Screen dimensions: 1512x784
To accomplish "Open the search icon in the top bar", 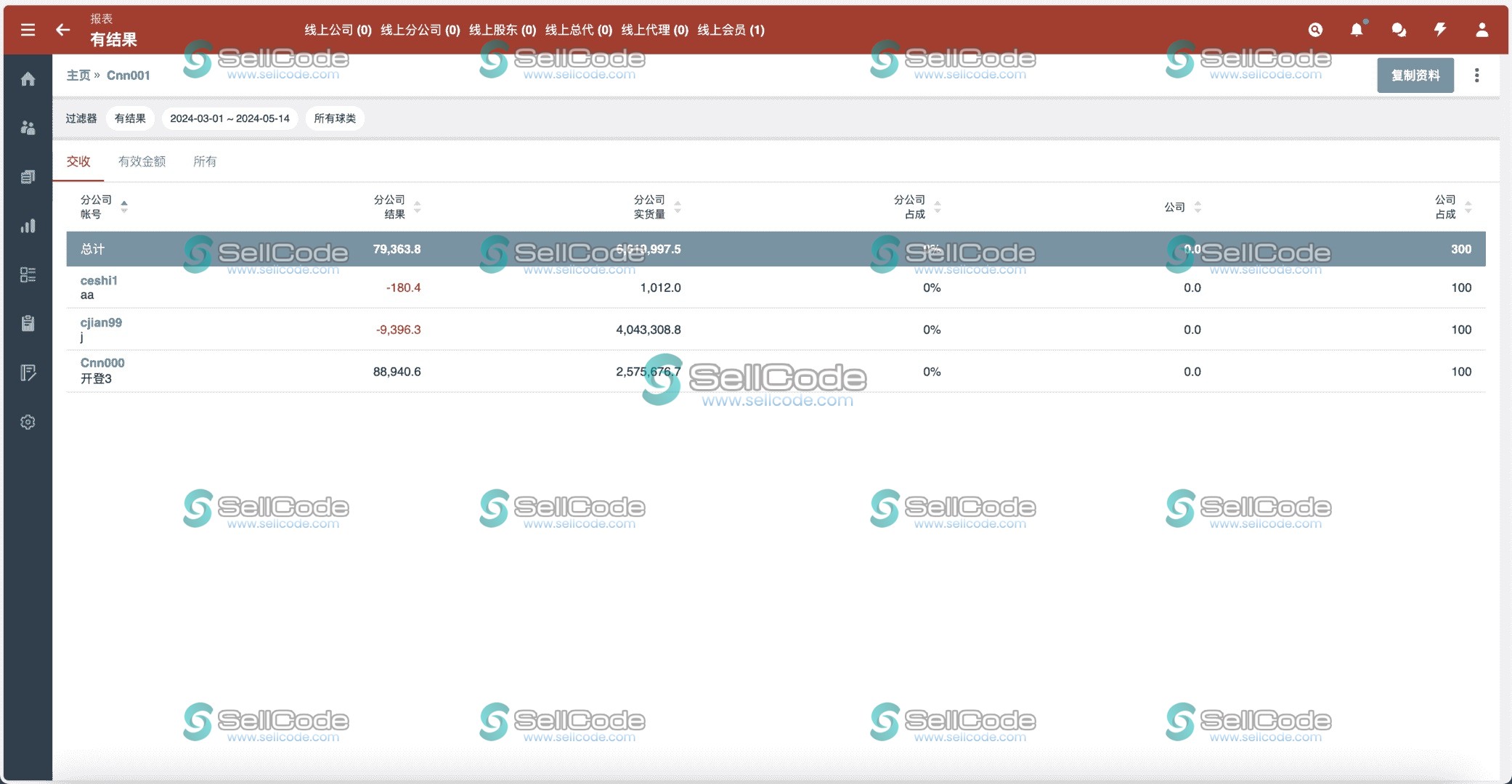I will point(1315,30).
